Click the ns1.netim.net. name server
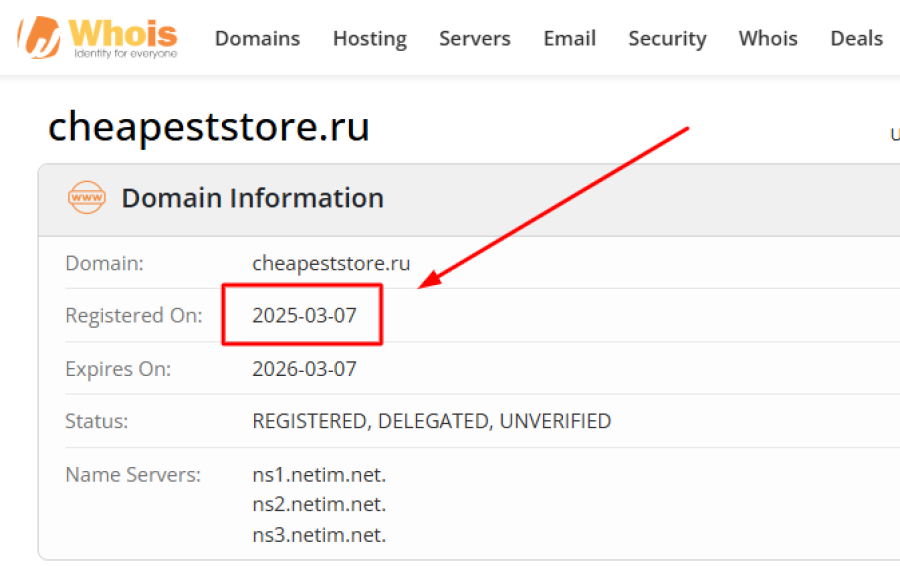This screenshot has height=566, width=900. coord(319,474)
